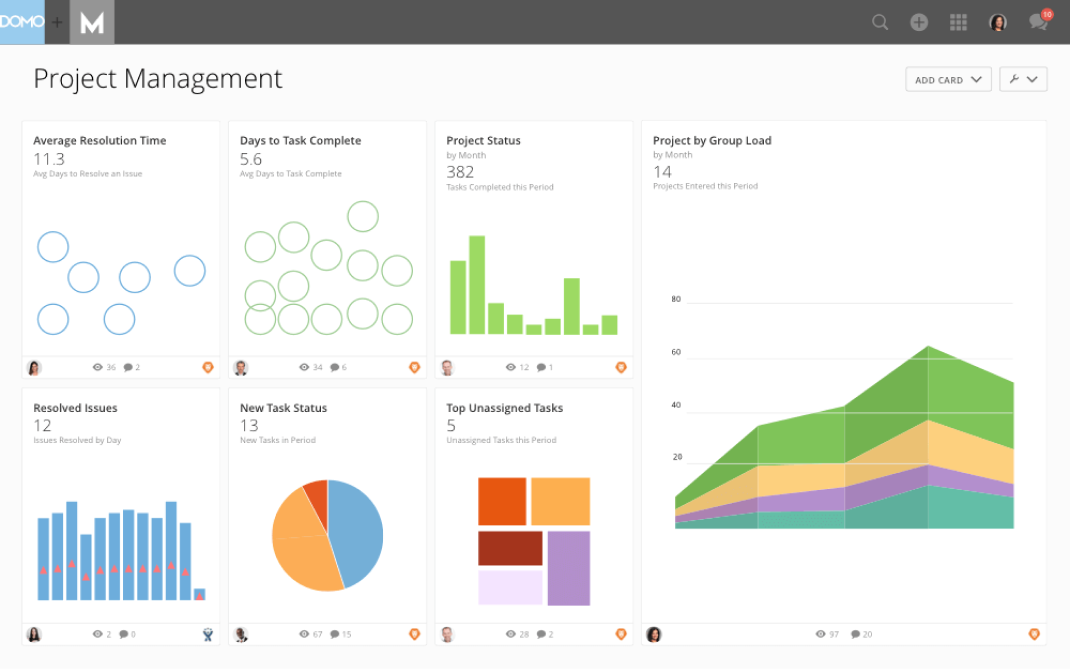Viewport: 1070px width, 669px height.
Task: Open the Project by Group Load card title
Action: (712, 141)
